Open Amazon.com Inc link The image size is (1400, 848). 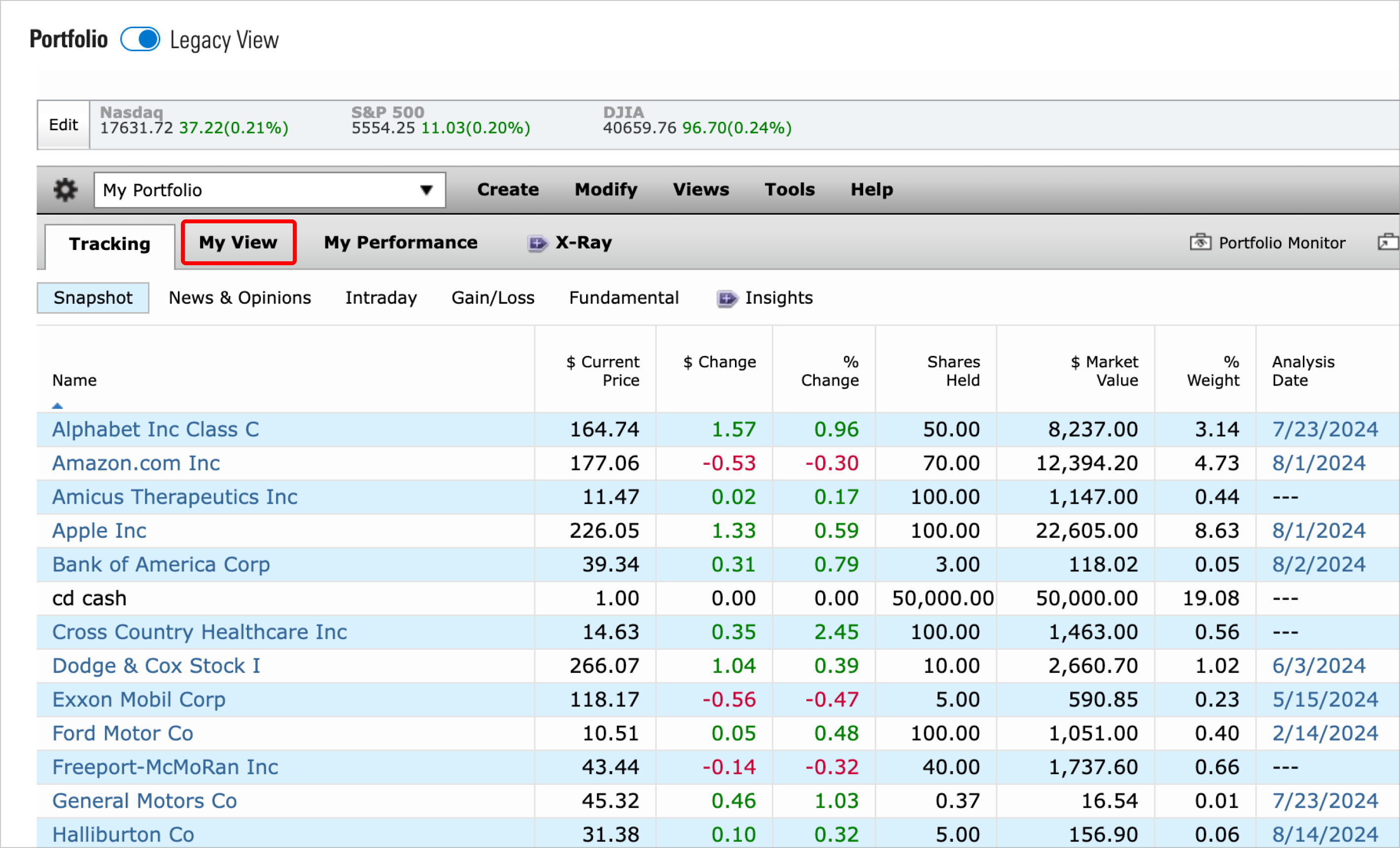(136, 463)
